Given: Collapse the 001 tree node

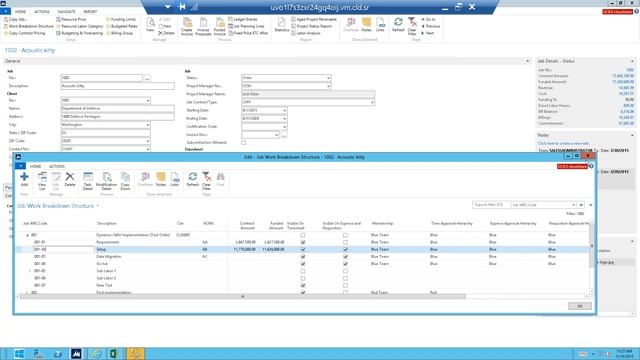Looking at the screenshot, I should pos(27,235).
